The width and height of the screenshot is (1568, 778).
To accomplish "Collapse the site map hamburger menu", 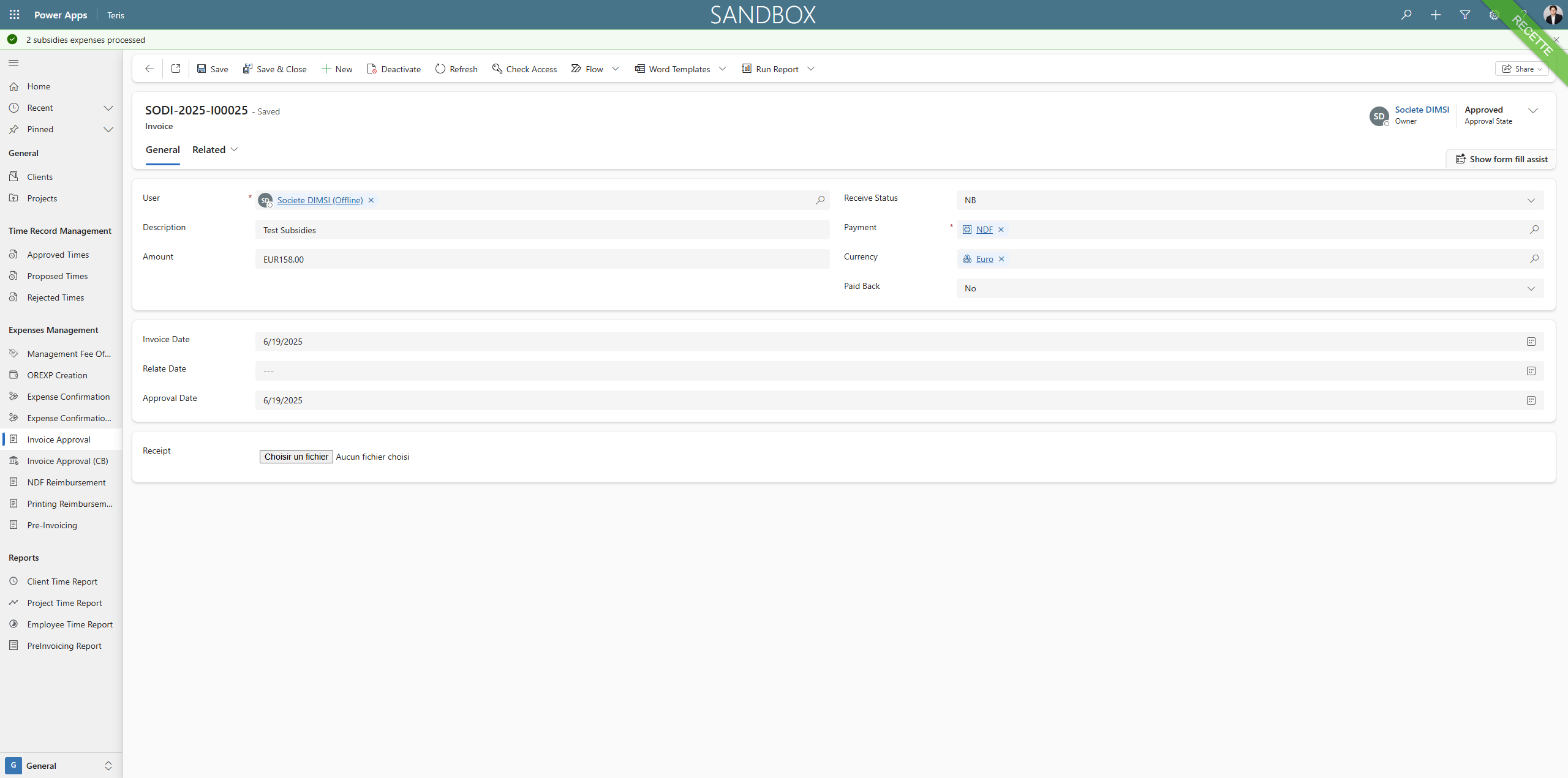I will 13,63.
